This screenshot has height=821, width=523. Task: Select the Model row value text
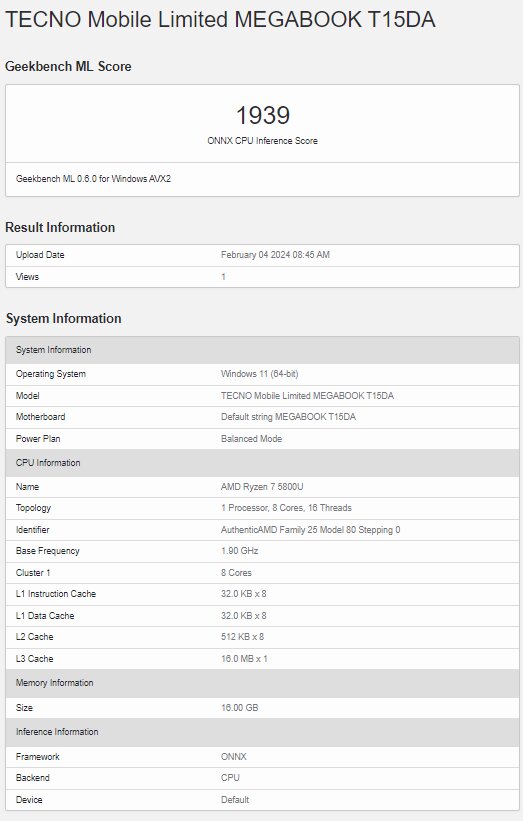[307, 396]
